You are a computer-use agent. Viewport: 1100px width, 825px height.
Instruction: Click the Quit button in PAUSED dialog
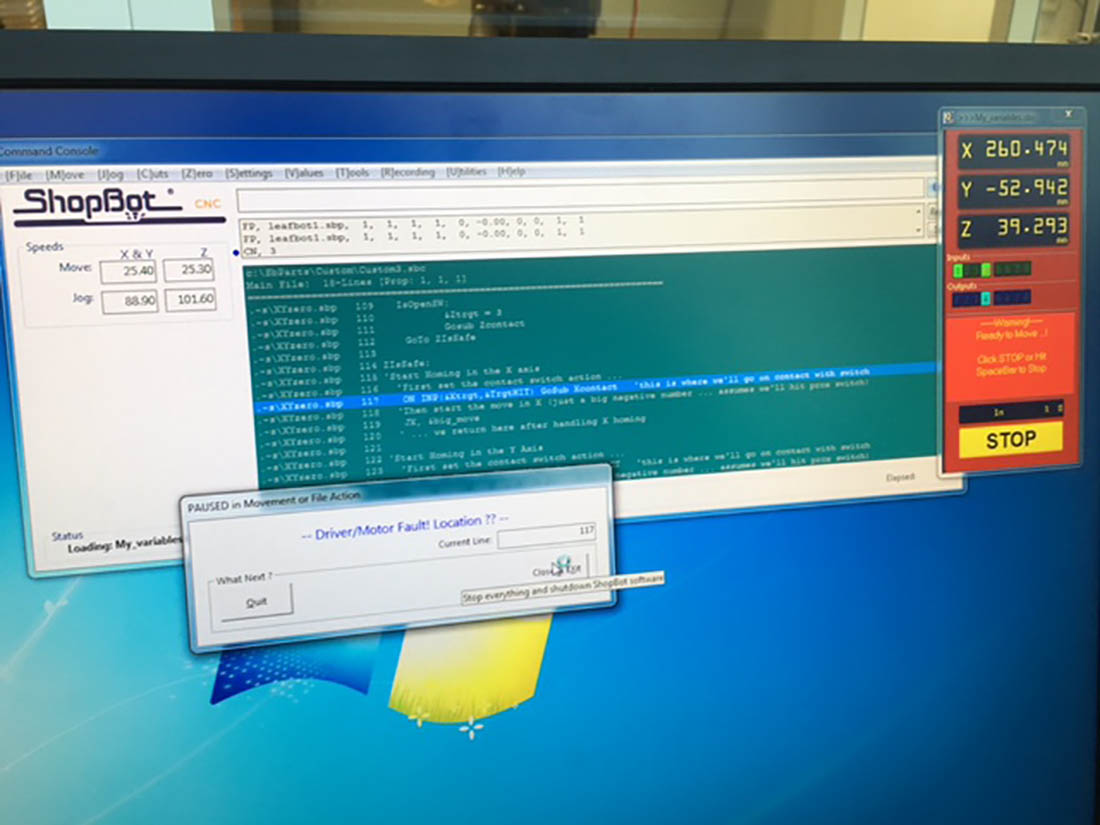[257, 602]
